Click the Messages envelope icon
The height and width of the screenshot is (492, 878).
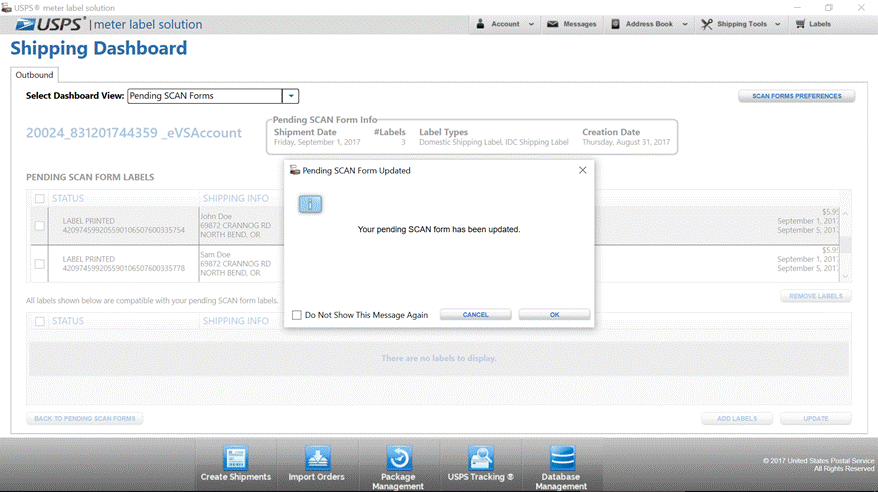pos(553,24)
